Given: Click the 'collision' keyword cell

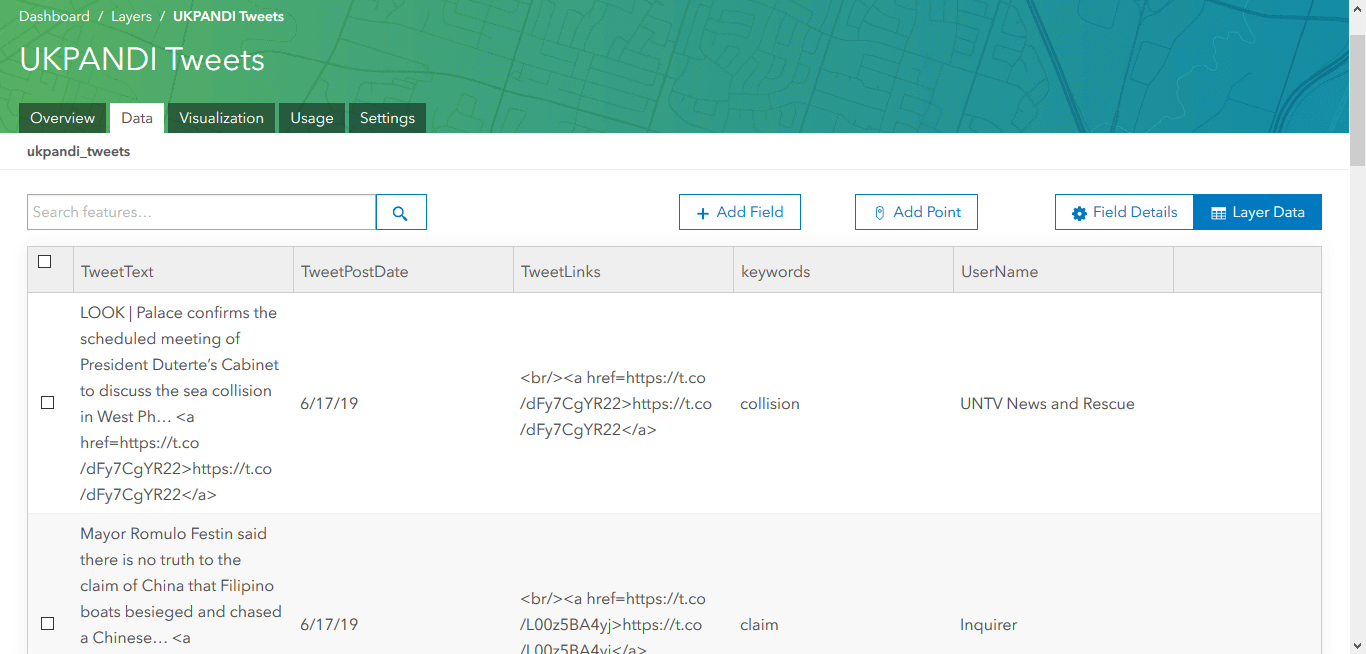Looking at the screenshot, I should coord(770,404).
